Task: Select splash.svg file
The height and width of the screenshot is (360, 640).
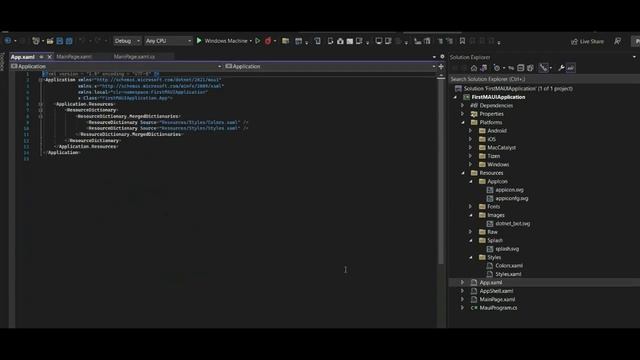Action: 507,249
